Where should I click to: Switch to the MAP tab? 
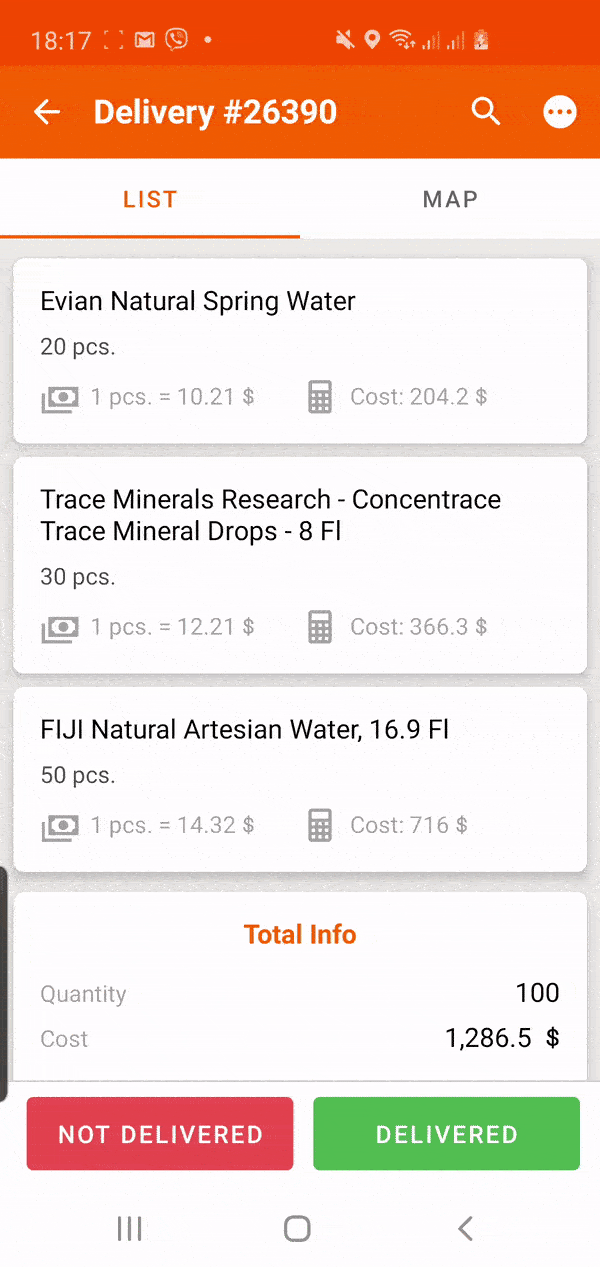coord(450,199)
